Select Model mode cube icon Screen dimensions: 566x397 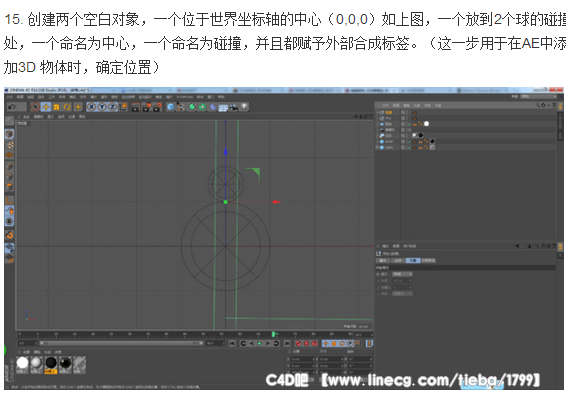pos(10,134)
